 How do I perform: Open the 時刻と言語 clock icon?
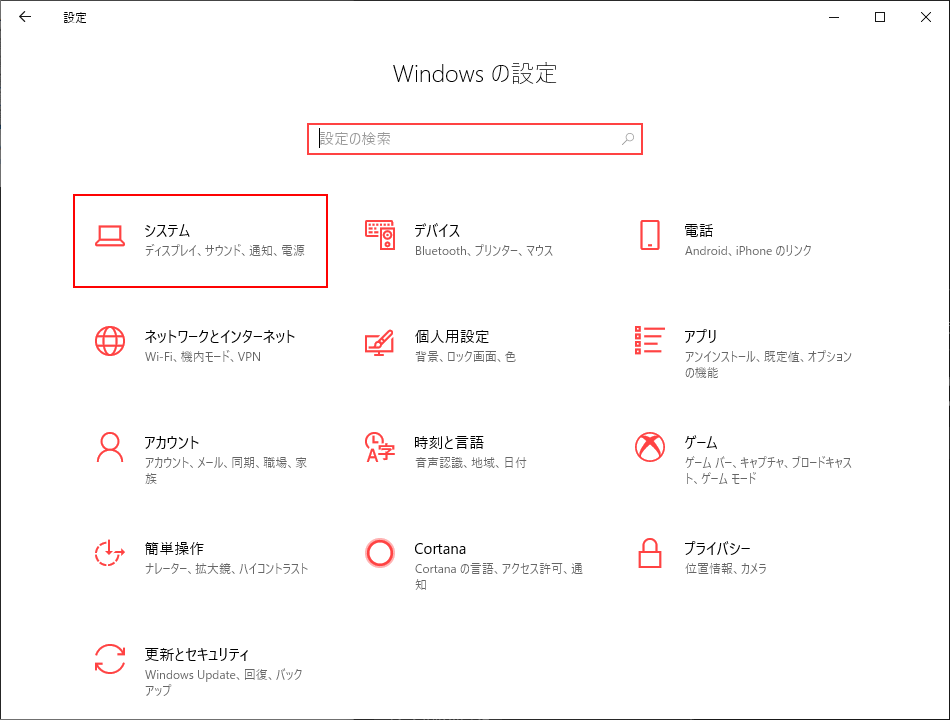coord(380,447)
